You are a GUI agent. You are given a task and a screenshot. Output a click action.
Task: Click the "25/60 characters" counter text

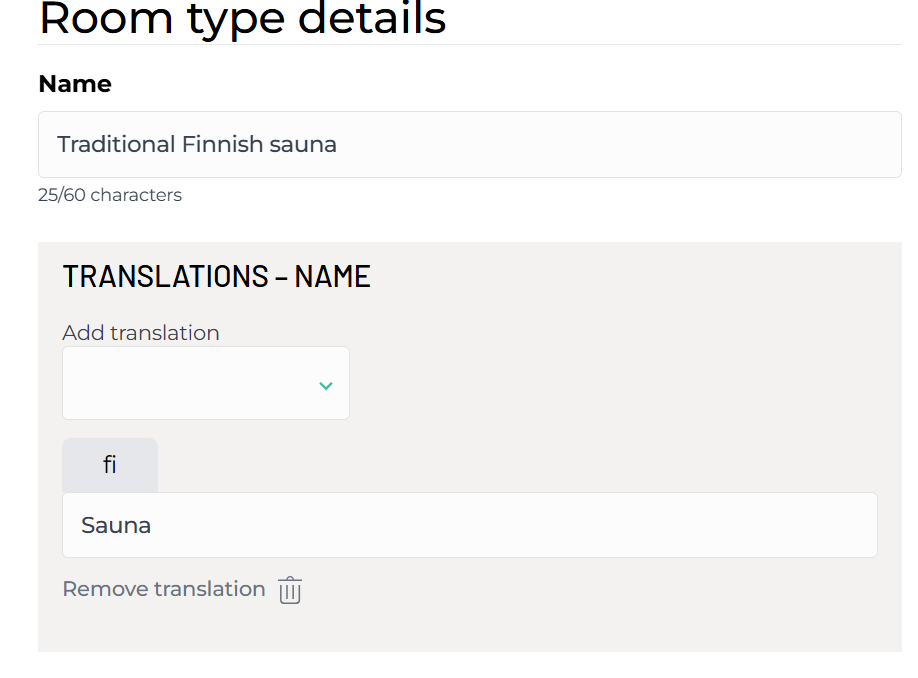110,195
